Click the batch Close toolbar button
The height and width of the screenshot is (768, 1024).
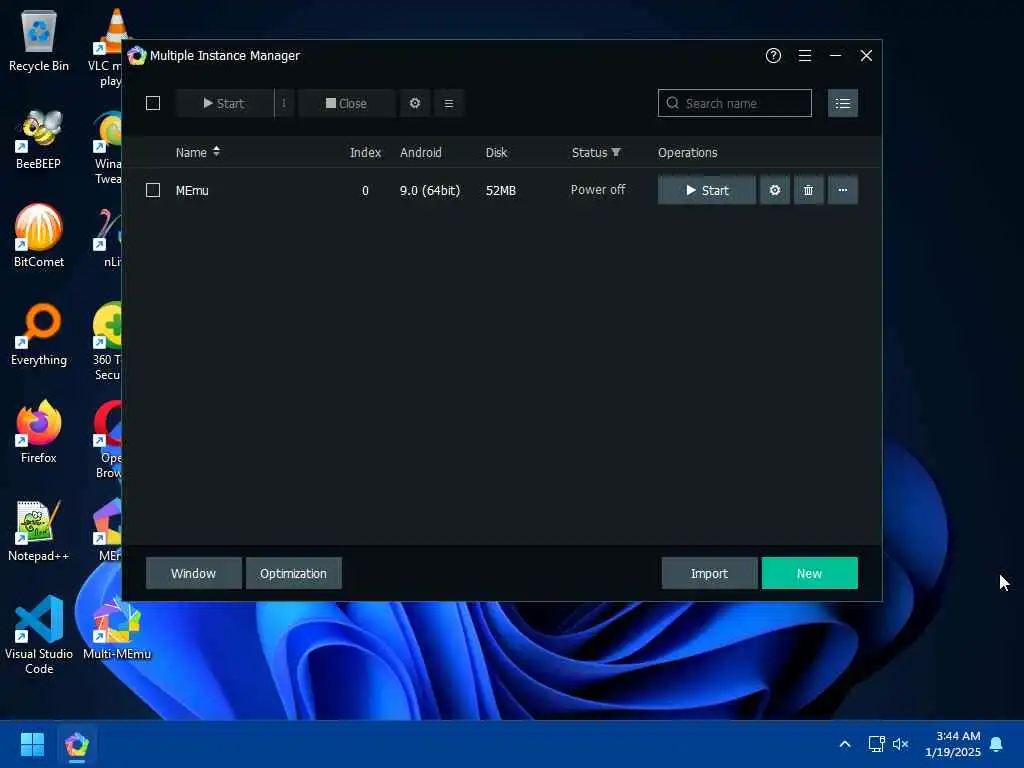coord(346,103)
